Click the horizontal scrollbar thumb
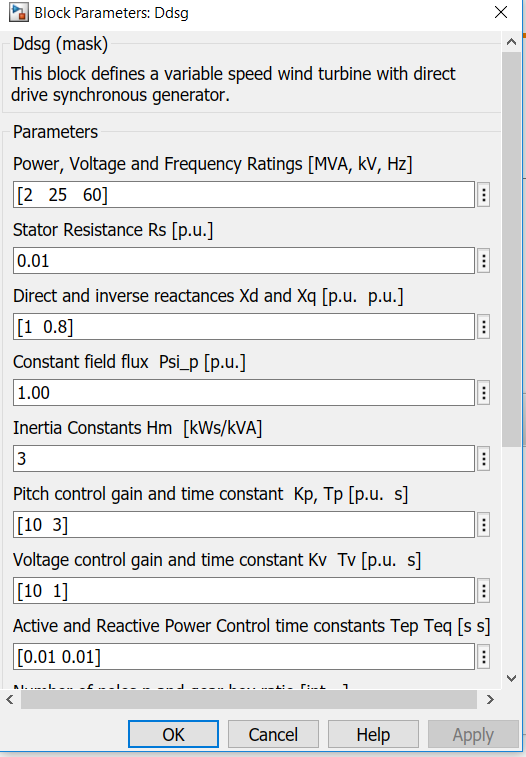Screen dimensions: 526x757 click(249, 700)
